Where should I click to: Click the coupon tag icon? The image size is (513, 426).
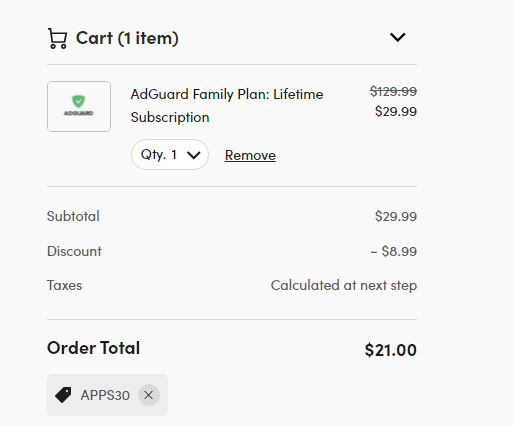click(63, 395)
